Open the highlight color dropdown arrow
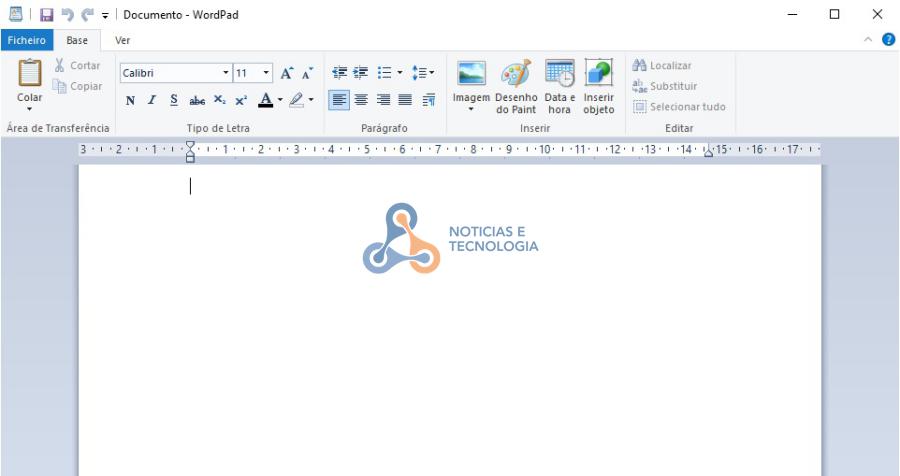 pos(311,100)
